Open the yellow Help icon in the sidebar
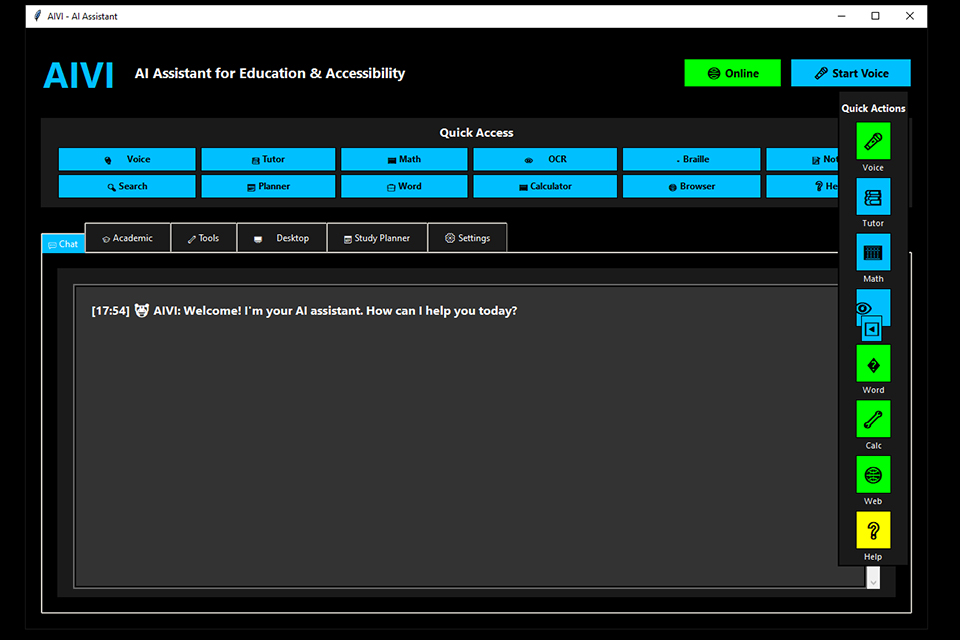Image resolution: width=960 pixels, height=640 pixels. coord(873,530)
